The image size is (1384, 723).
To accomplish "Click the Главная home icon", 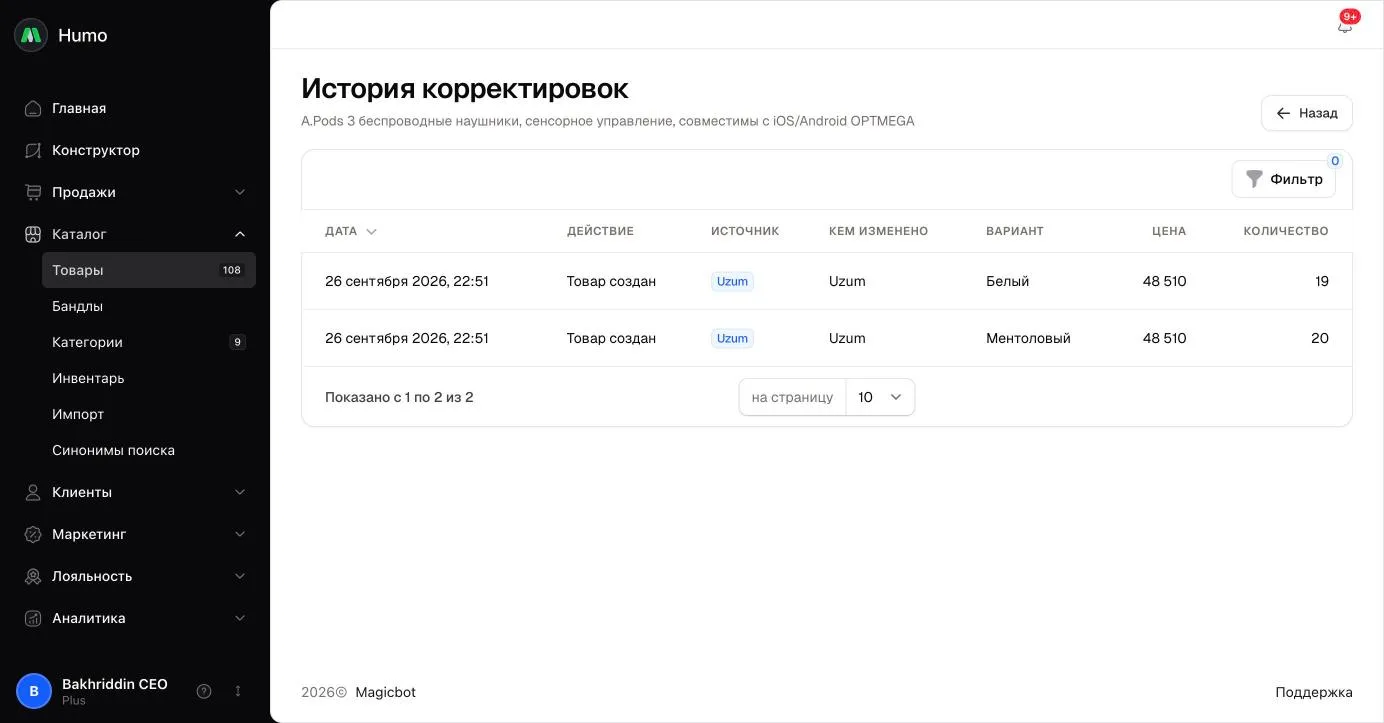I will click(33, 108).
